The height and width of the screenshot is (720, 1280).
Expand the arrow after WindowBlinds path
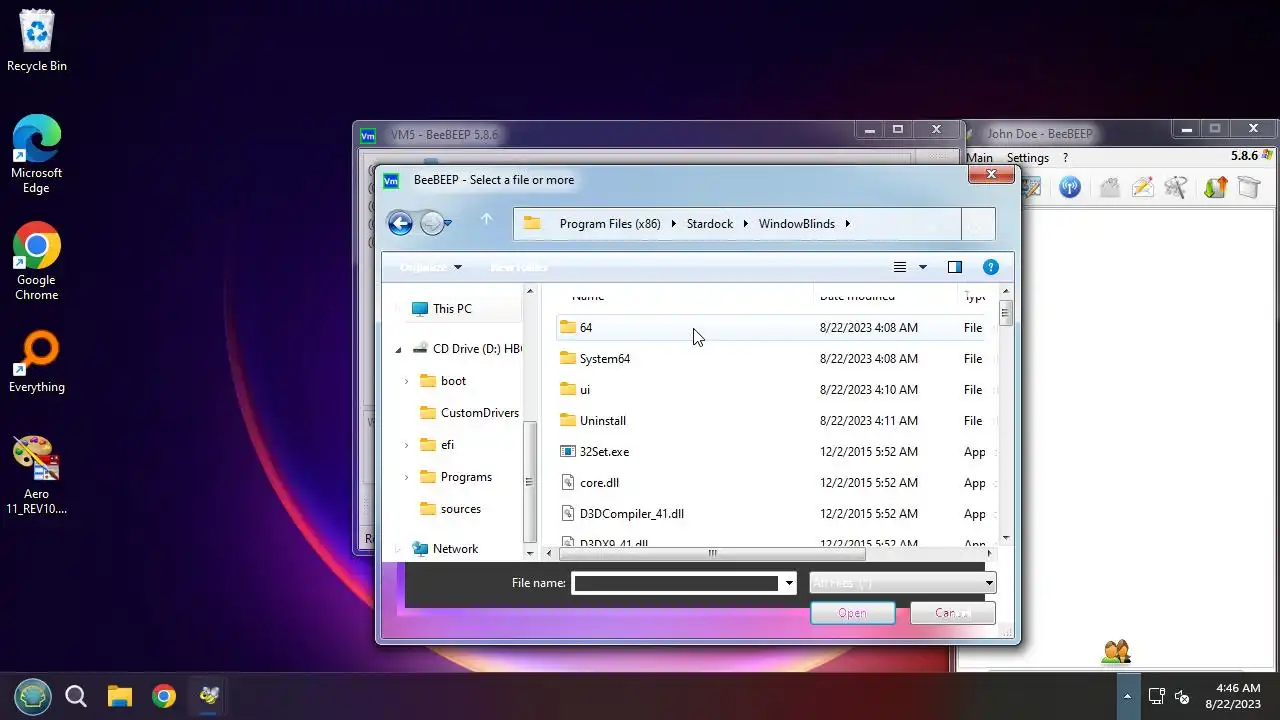click(847, 224)
